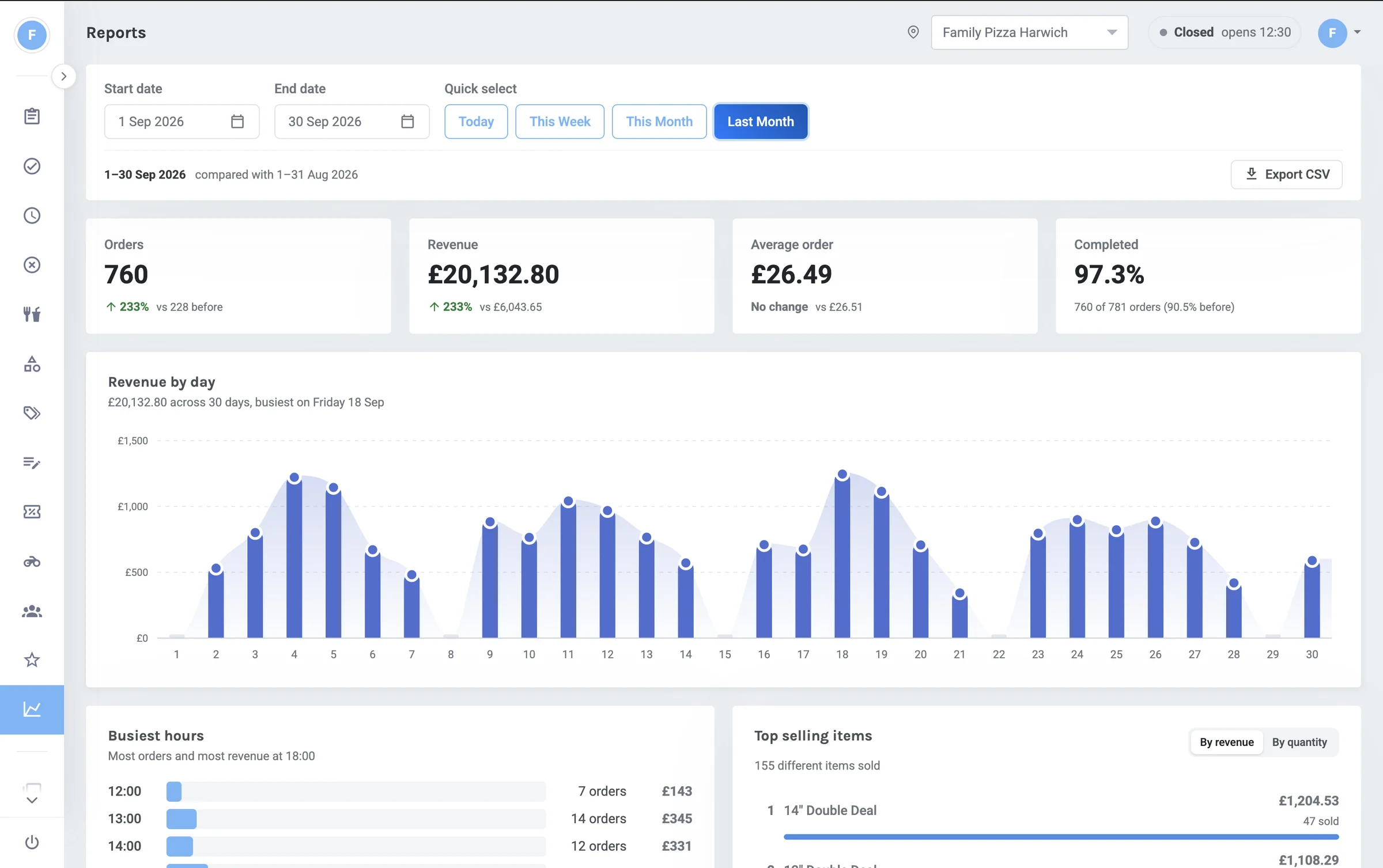Click the day 18 revenue bar
The height and width of the screenshot is (868, 1383).
[842, 556]
